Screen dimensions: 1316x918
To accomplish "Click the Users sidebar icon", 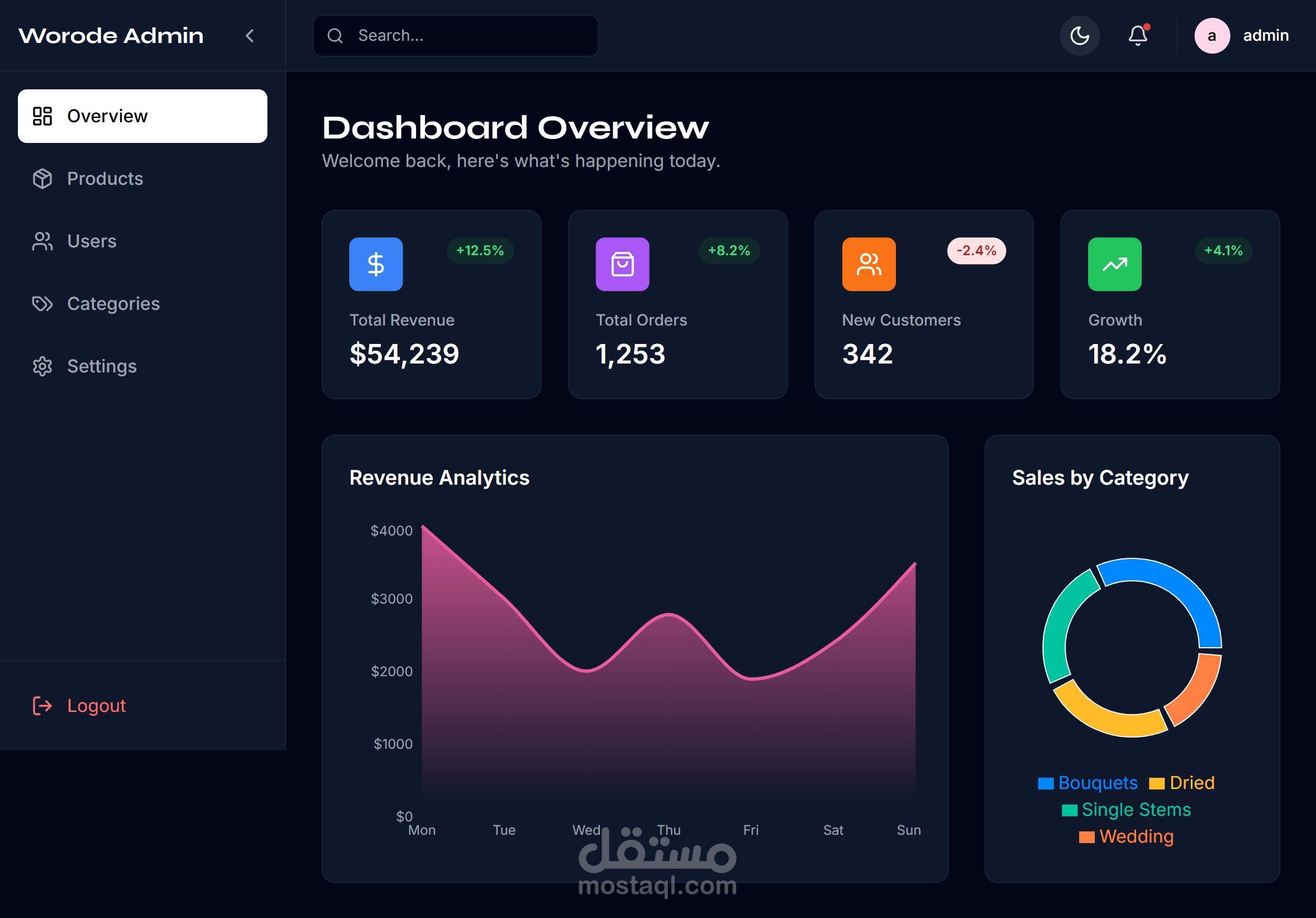I will pos(42,241).
